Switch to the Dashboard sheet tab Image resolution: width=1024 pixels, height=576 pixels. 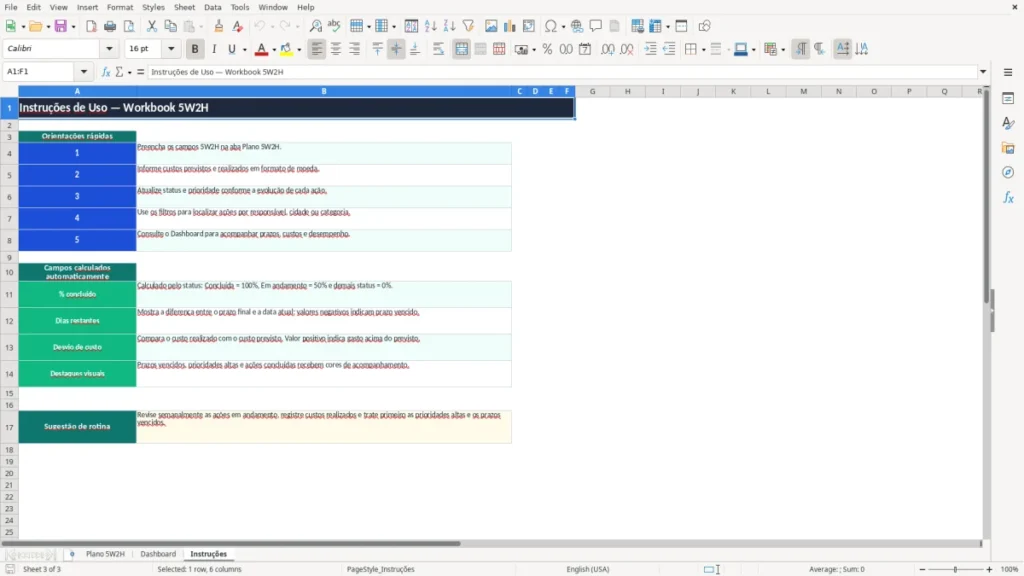[158, 554]
